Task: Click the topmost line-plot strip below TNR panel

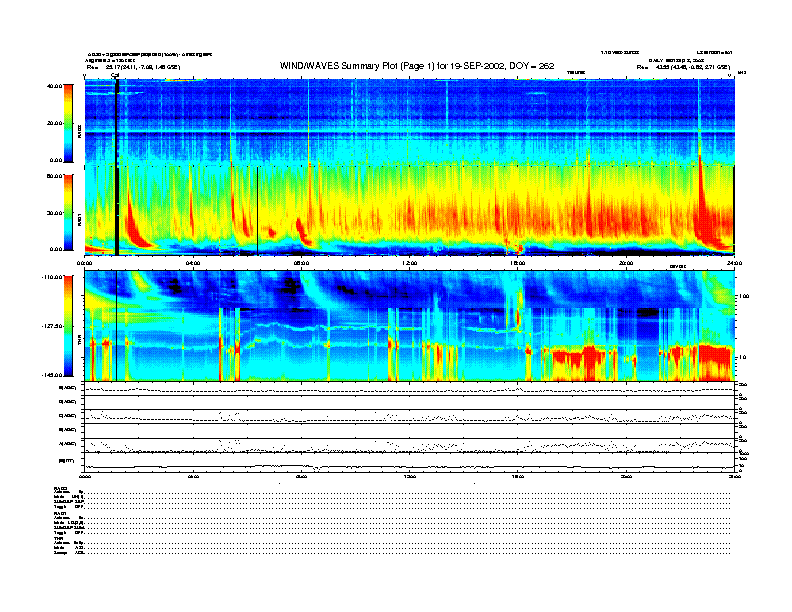Action: coord(409,389)
